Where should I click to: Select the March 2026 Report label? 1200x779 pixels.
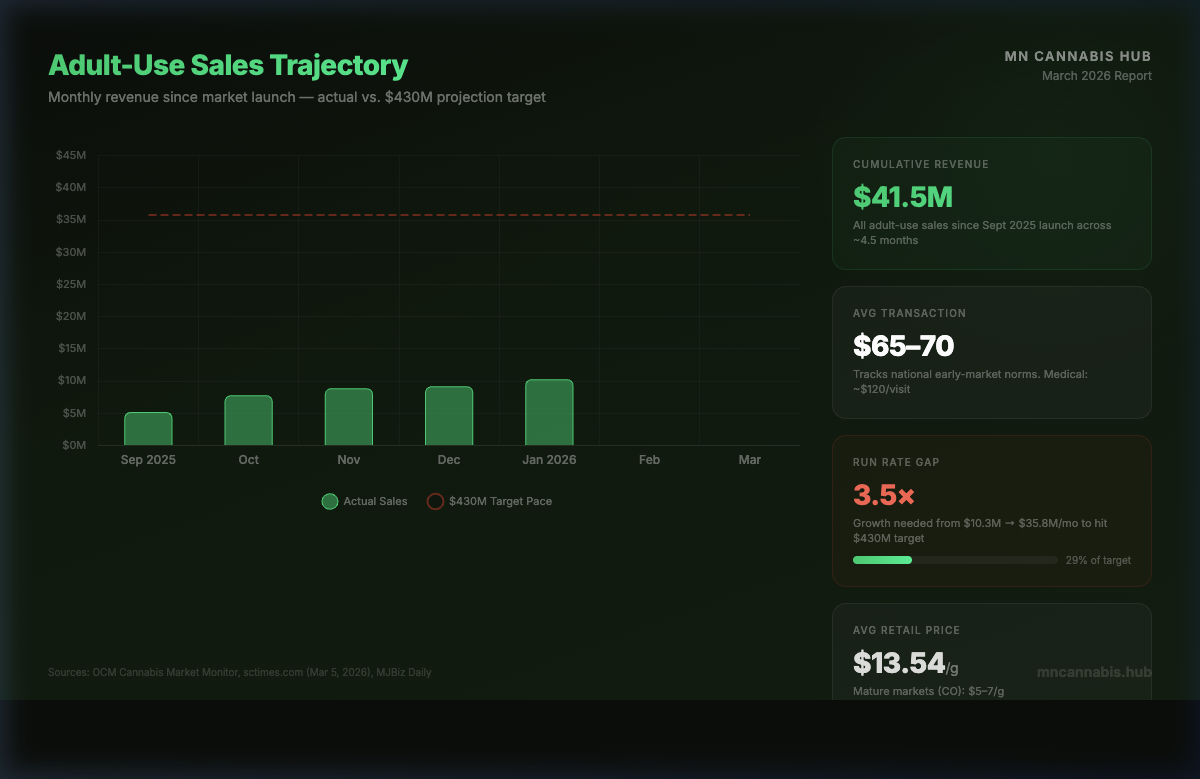pos(1097,75)
